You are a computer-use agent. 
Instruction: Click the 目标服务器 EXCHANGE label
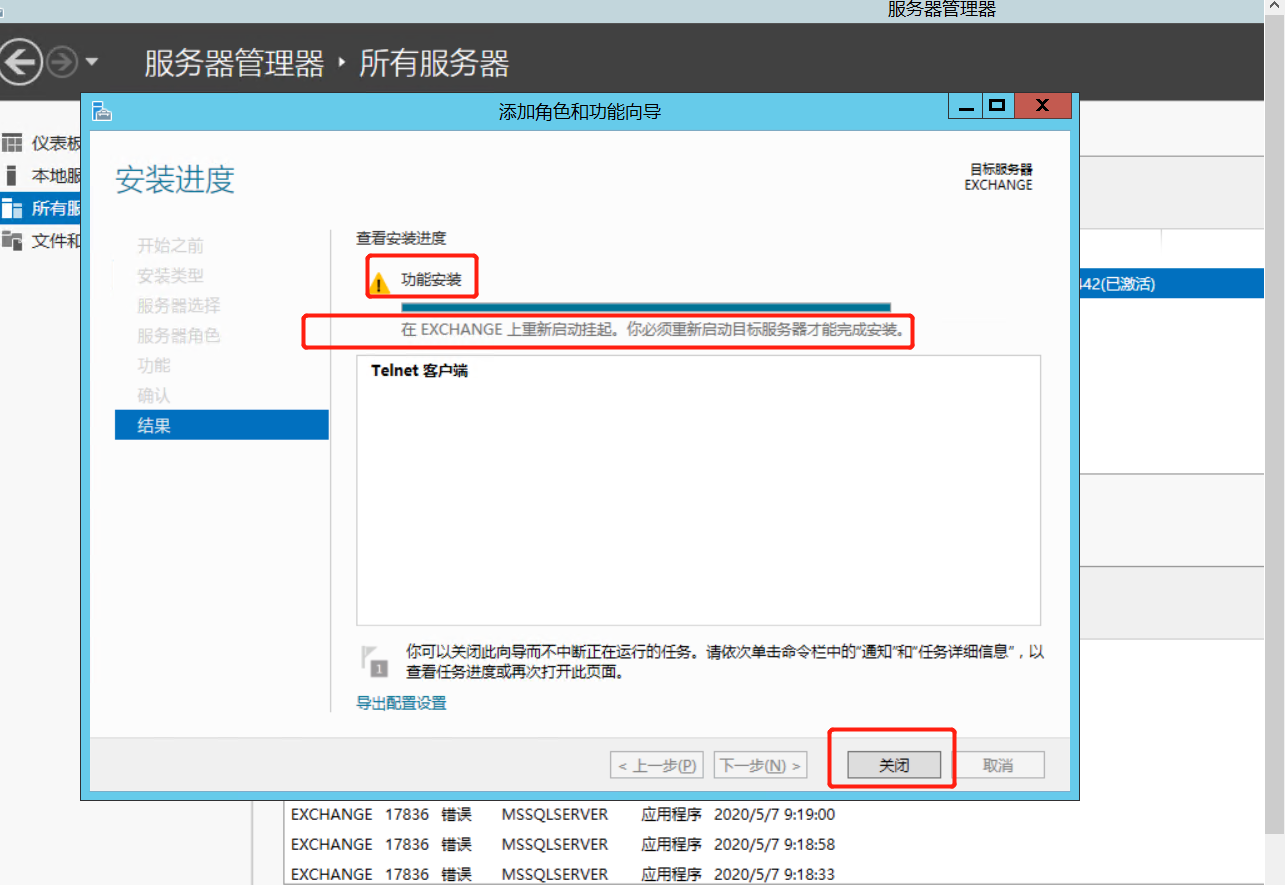1000,177
